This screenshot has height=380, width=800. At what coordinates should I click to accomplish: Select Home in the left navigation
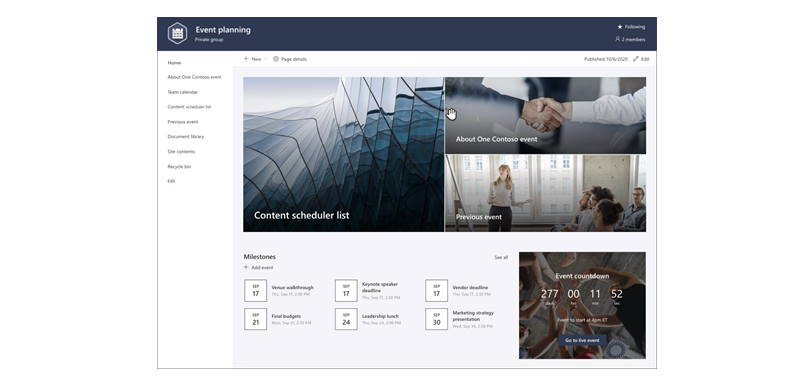coord(174,63)
